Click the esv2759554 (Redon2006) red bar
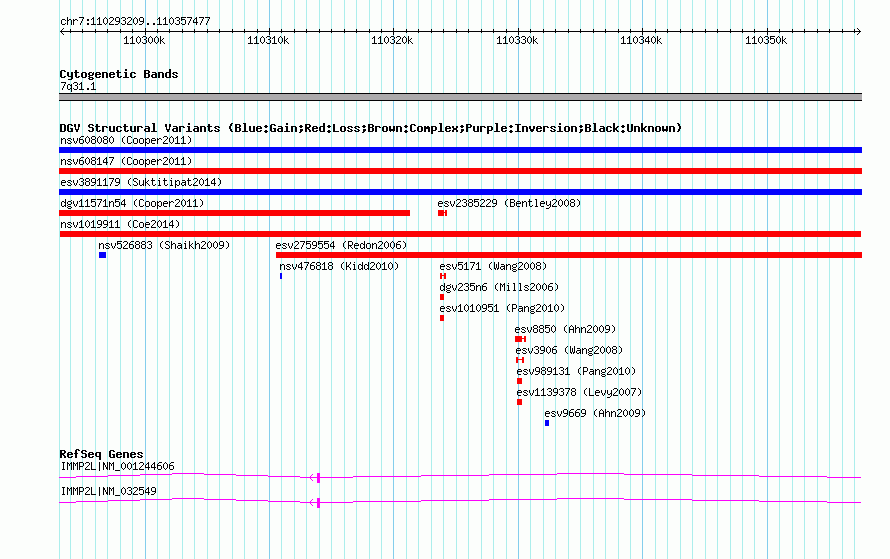This screenshot has height=559, width=890. (x=569, y=255)
